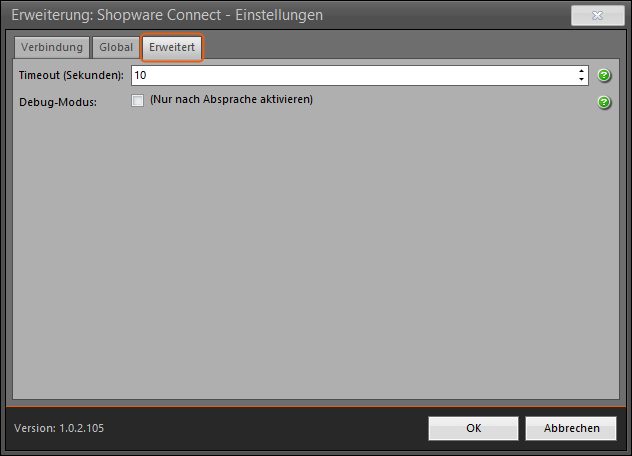Decrease timeout with the down arrow
632x456 pixels.
point(581,79)
